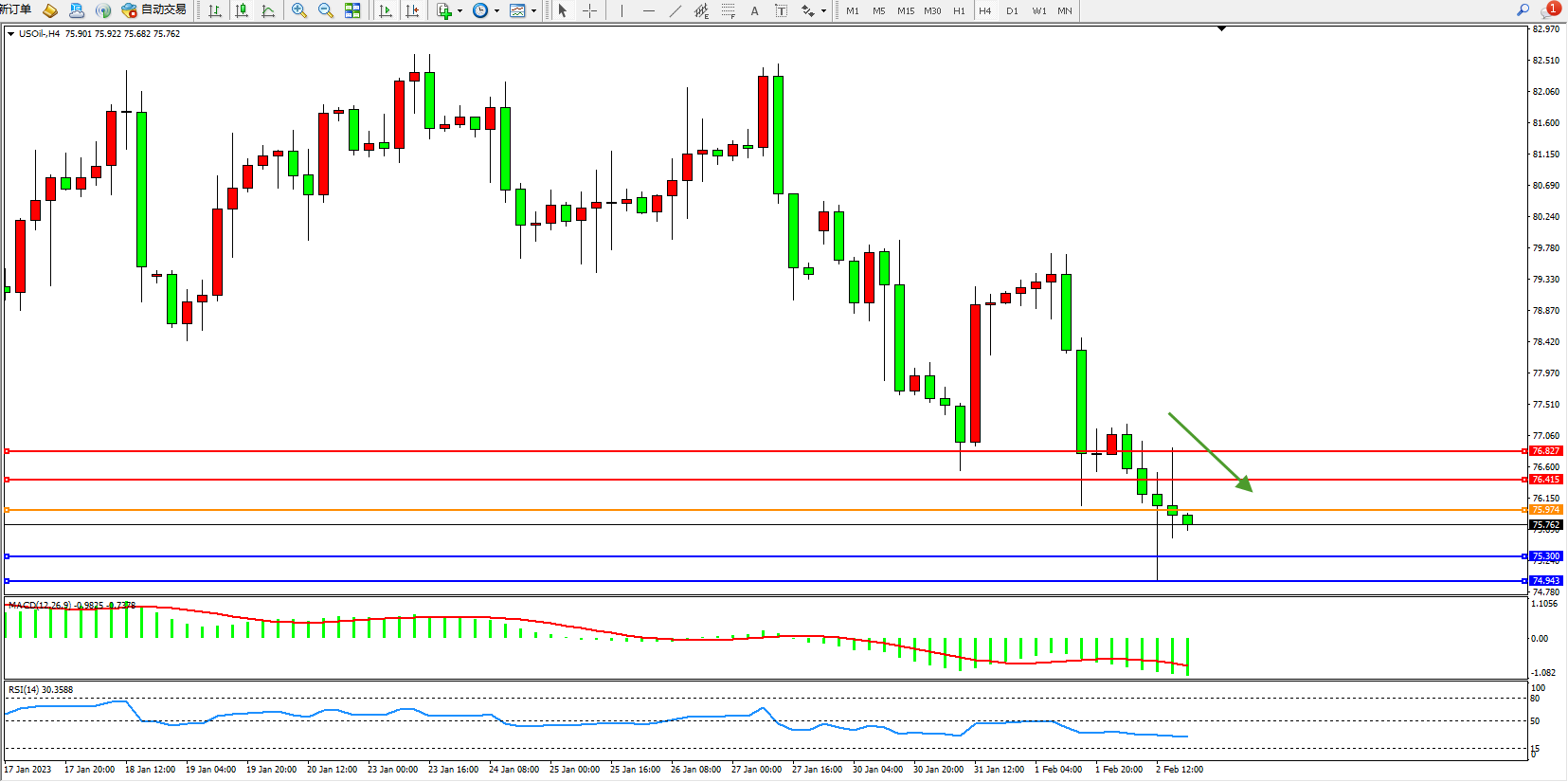The width and height of the screenshot is (1568, 782).
Task: Expand the chart templates dropdown arrow
Action: pyautogui.click(x=534, y=11)
